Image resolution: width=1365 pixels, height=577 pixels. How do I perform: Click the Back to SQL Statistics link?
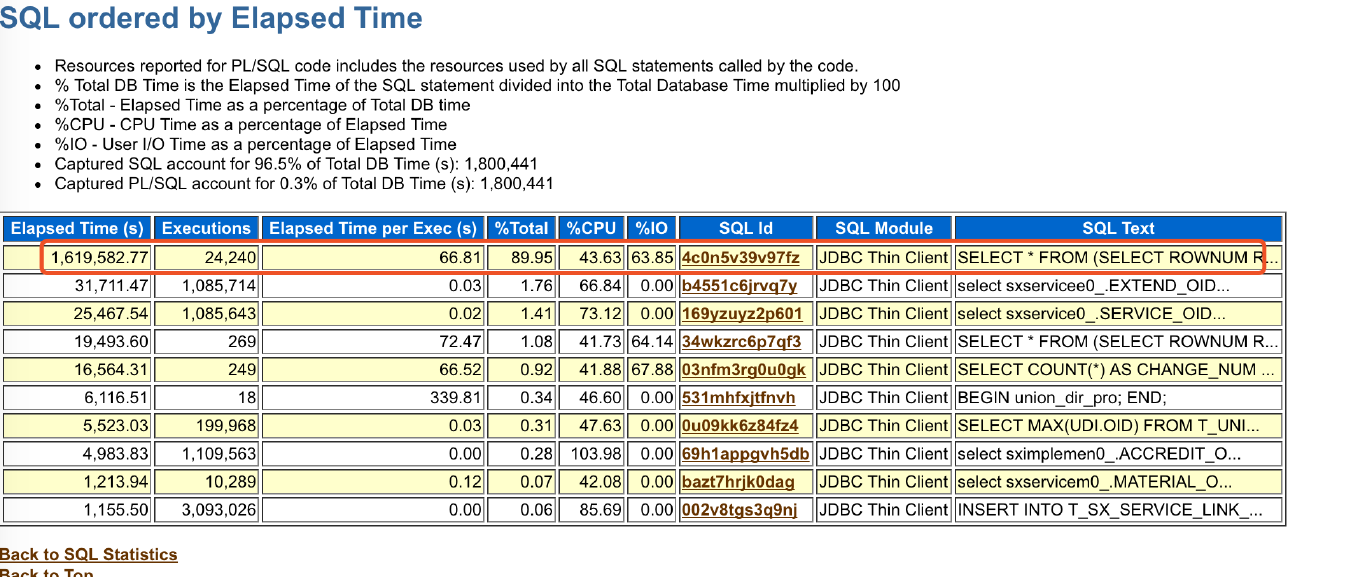(88, 554)
